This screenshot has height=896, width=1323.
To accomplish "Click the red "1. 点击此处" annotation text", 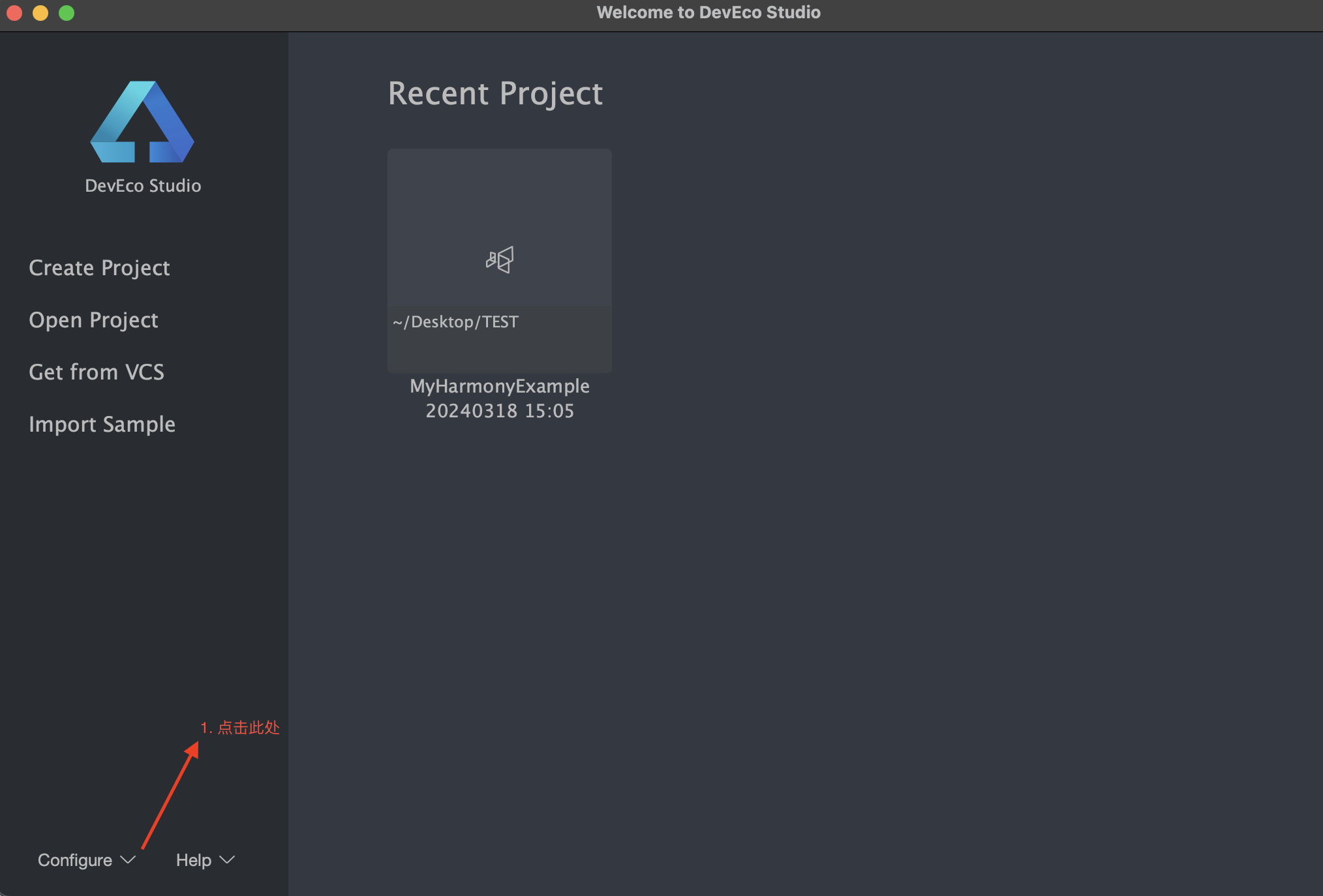I will (239, 728).
